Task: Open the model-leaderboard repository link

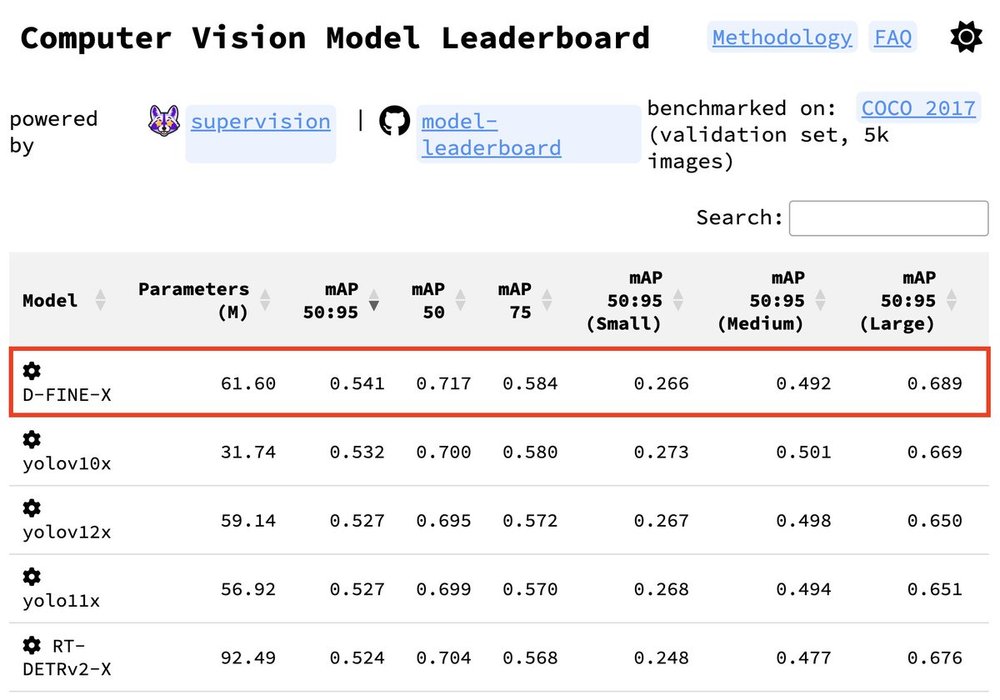Action: point(490,135)
